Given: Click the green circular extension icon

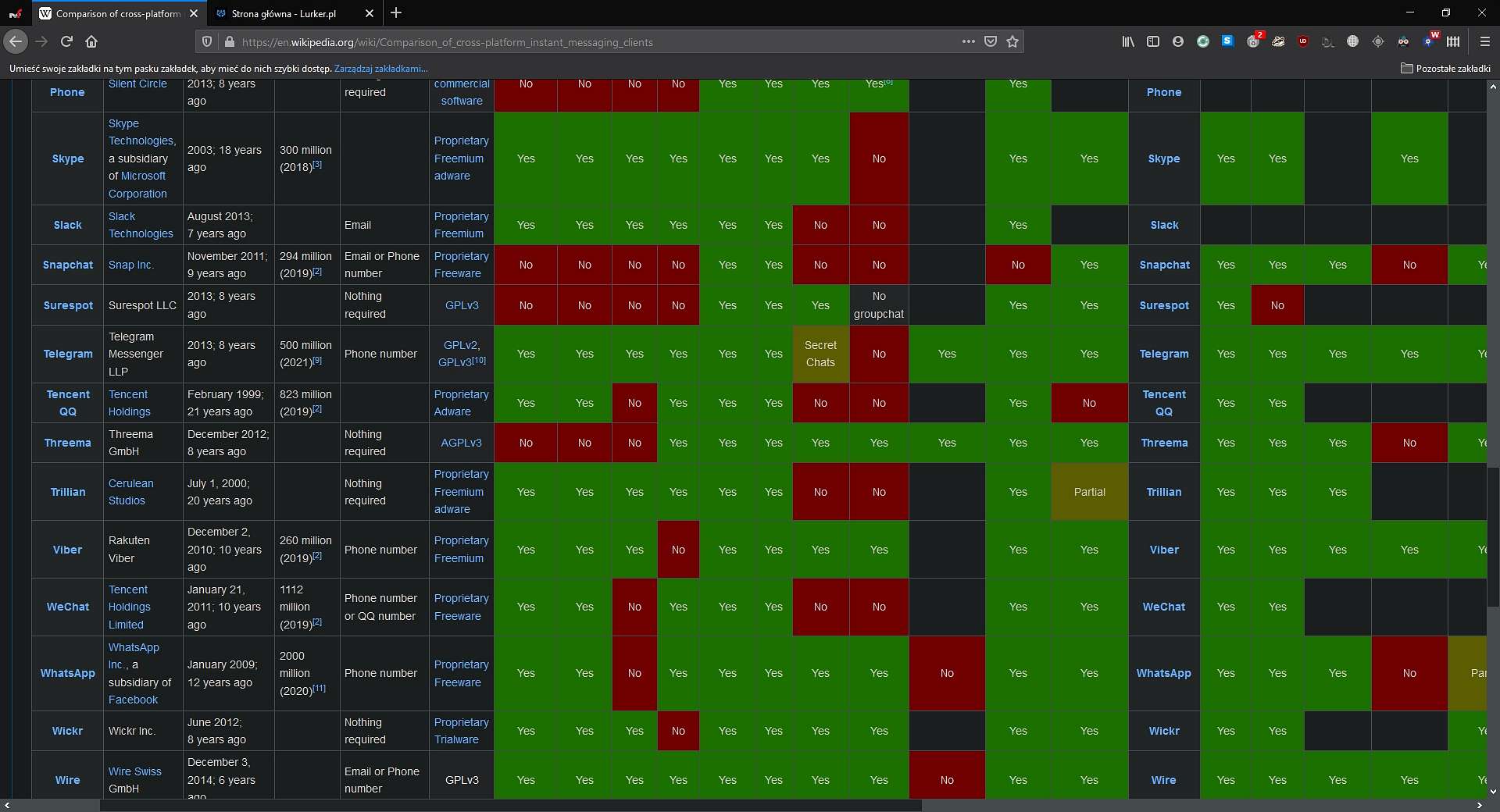Looking at the screenshot, I should click(1203, 42).
